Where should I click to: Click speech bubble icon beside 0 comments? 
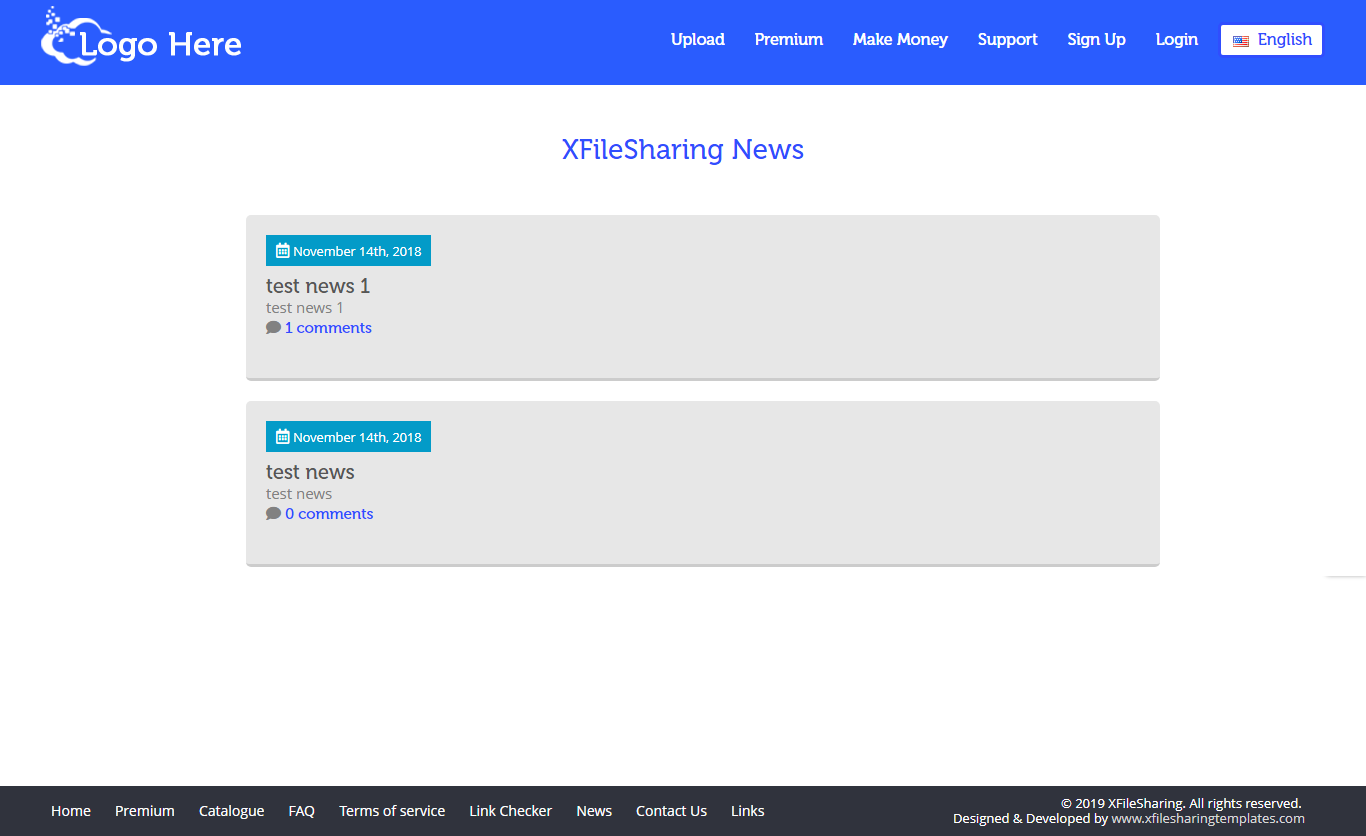(273, 513)
